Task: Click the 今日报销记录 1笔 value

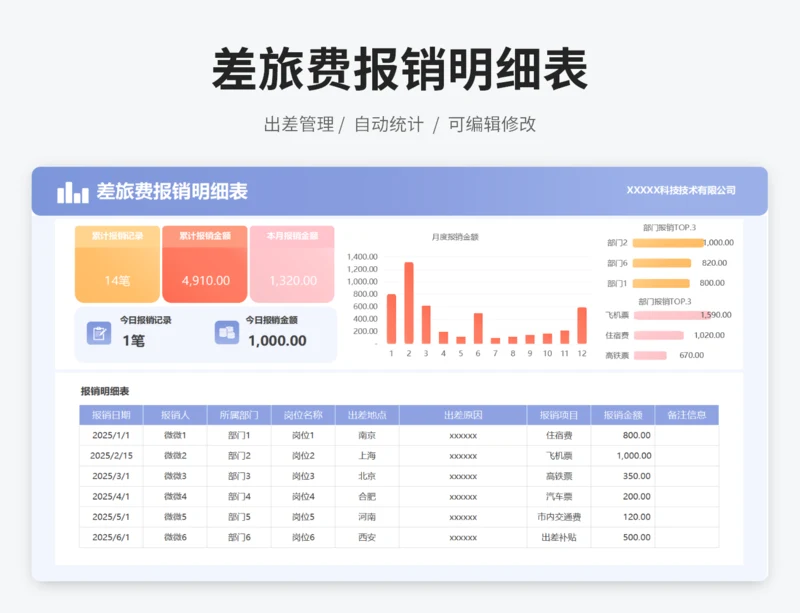Action: pos(134,341)
